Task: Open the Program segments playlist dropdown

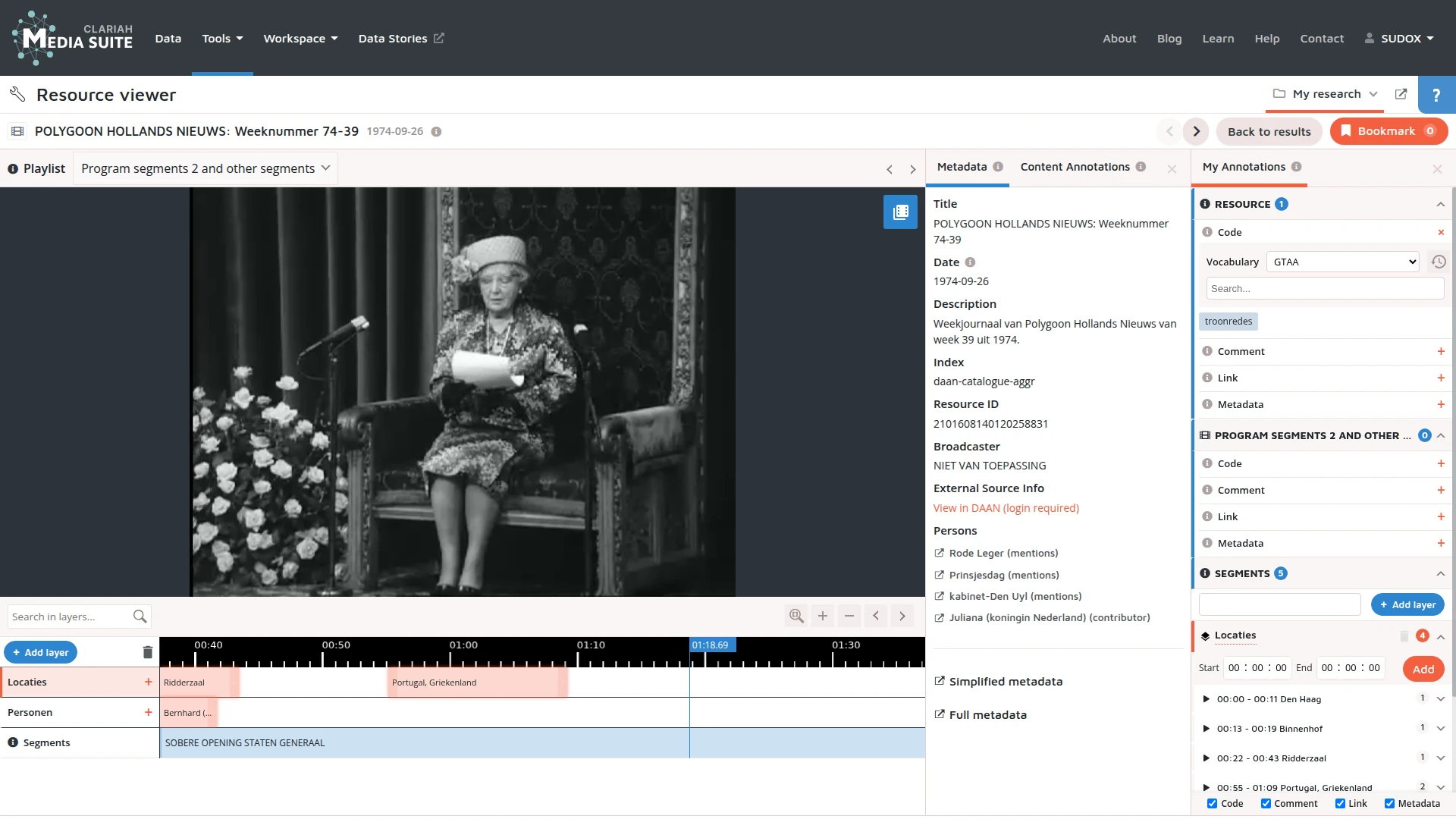Action: pos(206,168)
